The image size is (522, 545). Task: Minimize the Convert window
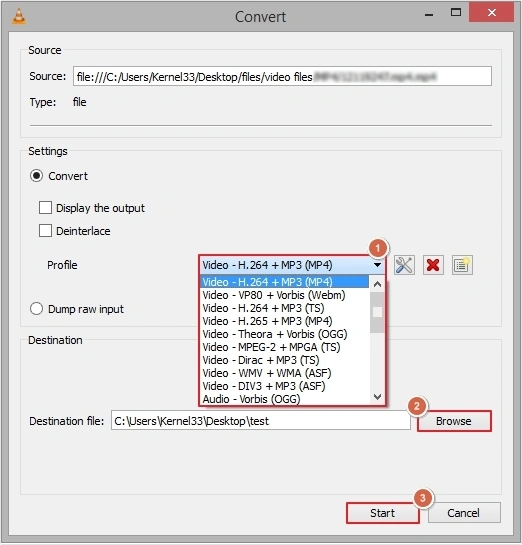click(x=429, y=14)
